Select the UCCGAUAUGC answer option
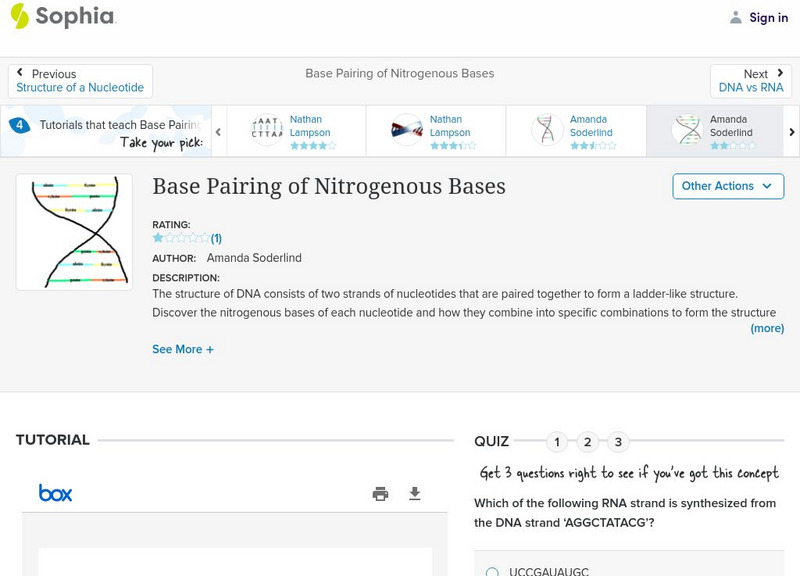 click(492, 572)
